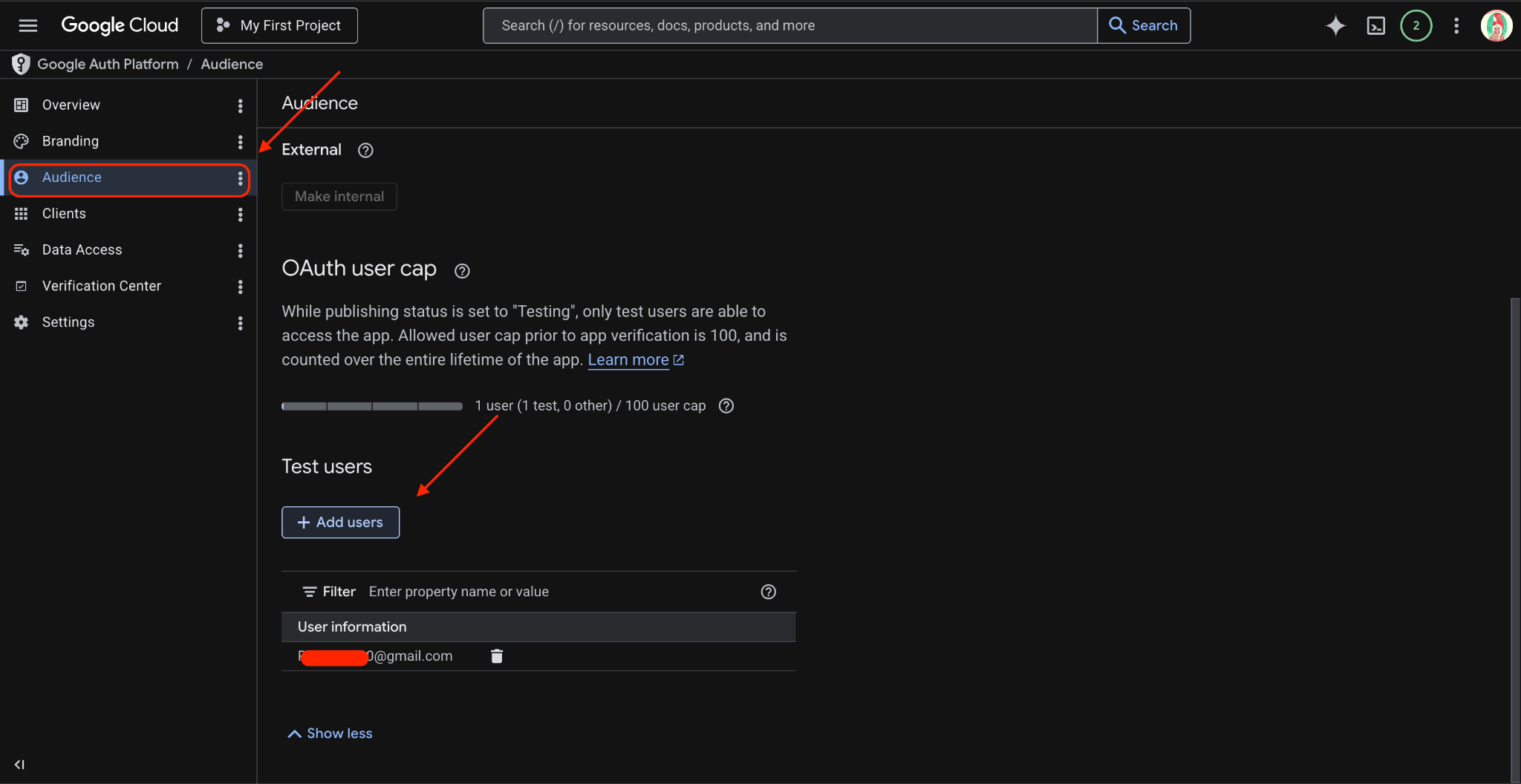
Task: Click the Google Cloud logo
Action: [120, 25]
